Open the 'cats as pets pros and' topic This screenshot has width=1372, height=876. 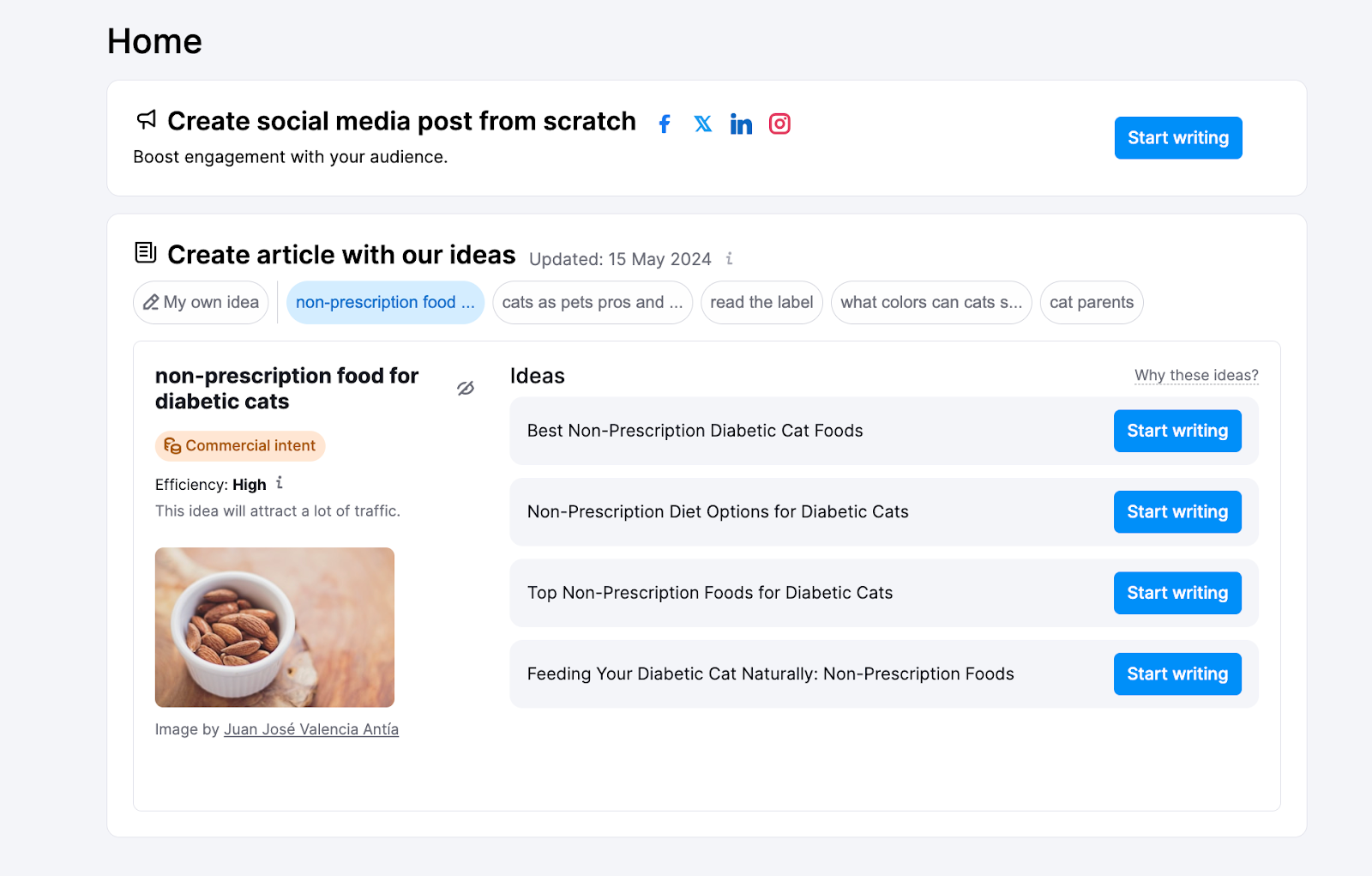(x=592, y=302)
